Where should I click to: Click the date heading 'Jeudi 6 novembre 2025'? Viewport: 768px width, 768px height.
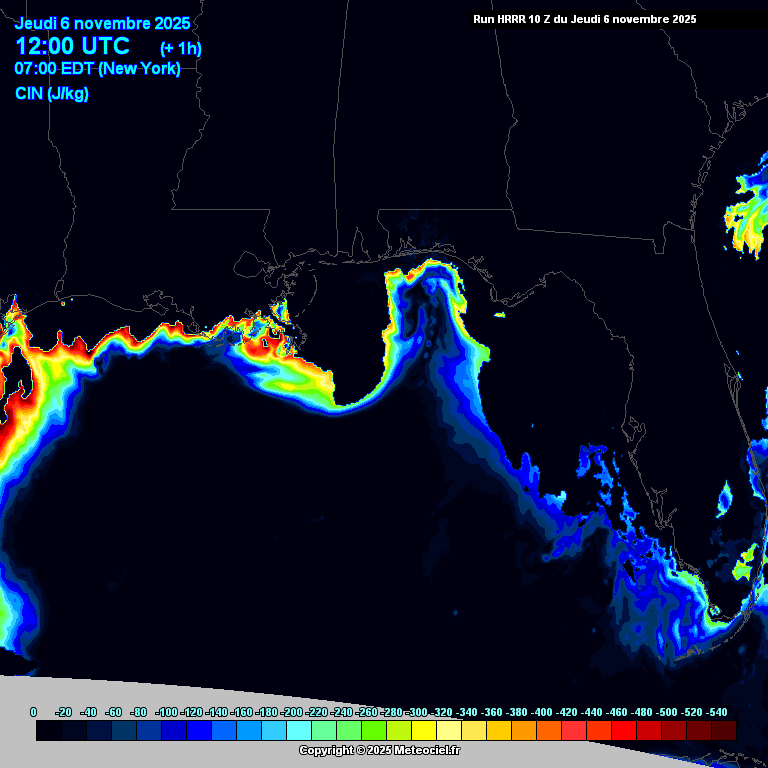102,23
